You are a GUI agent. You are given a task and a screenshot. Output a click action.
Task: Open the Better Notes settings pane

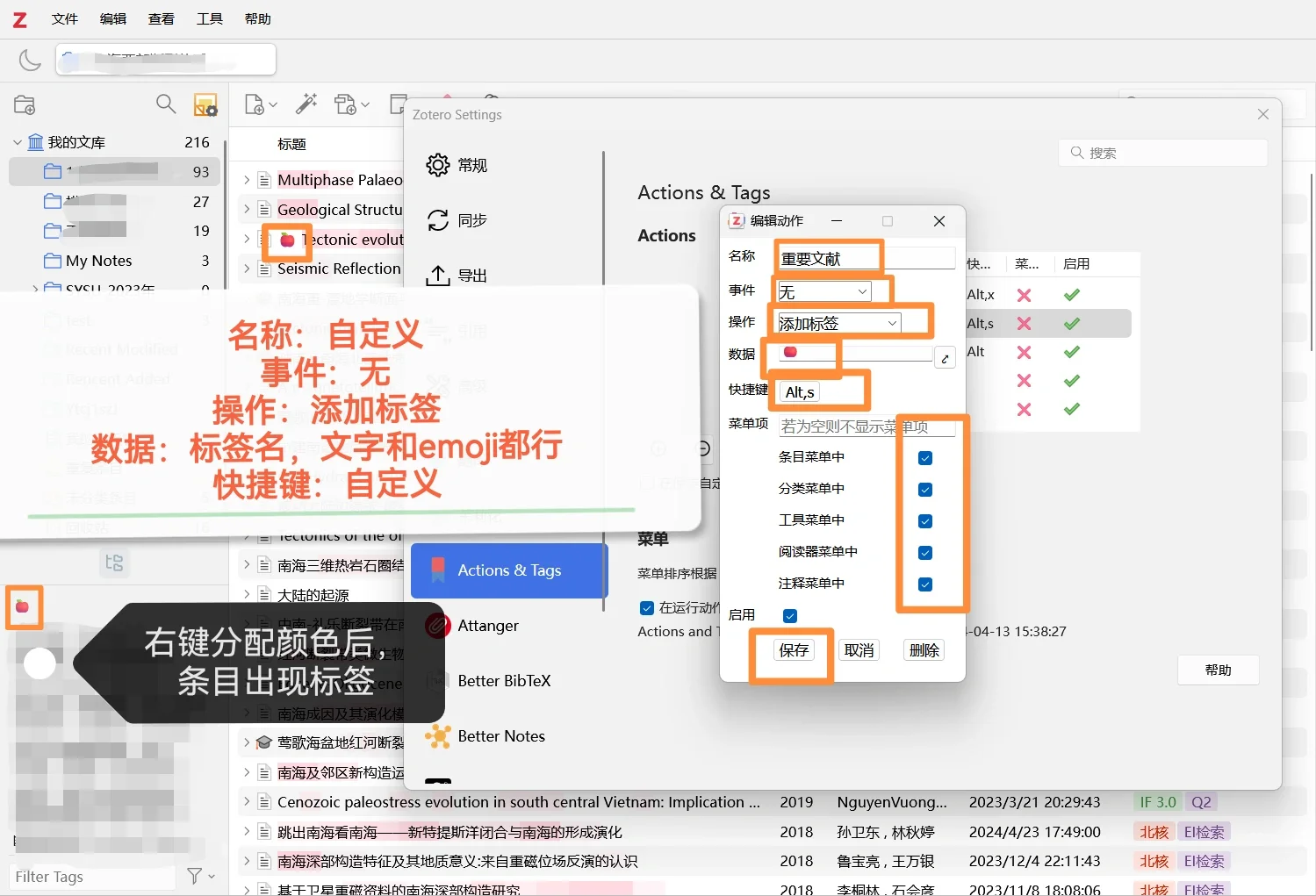click(x=500, y=736)
